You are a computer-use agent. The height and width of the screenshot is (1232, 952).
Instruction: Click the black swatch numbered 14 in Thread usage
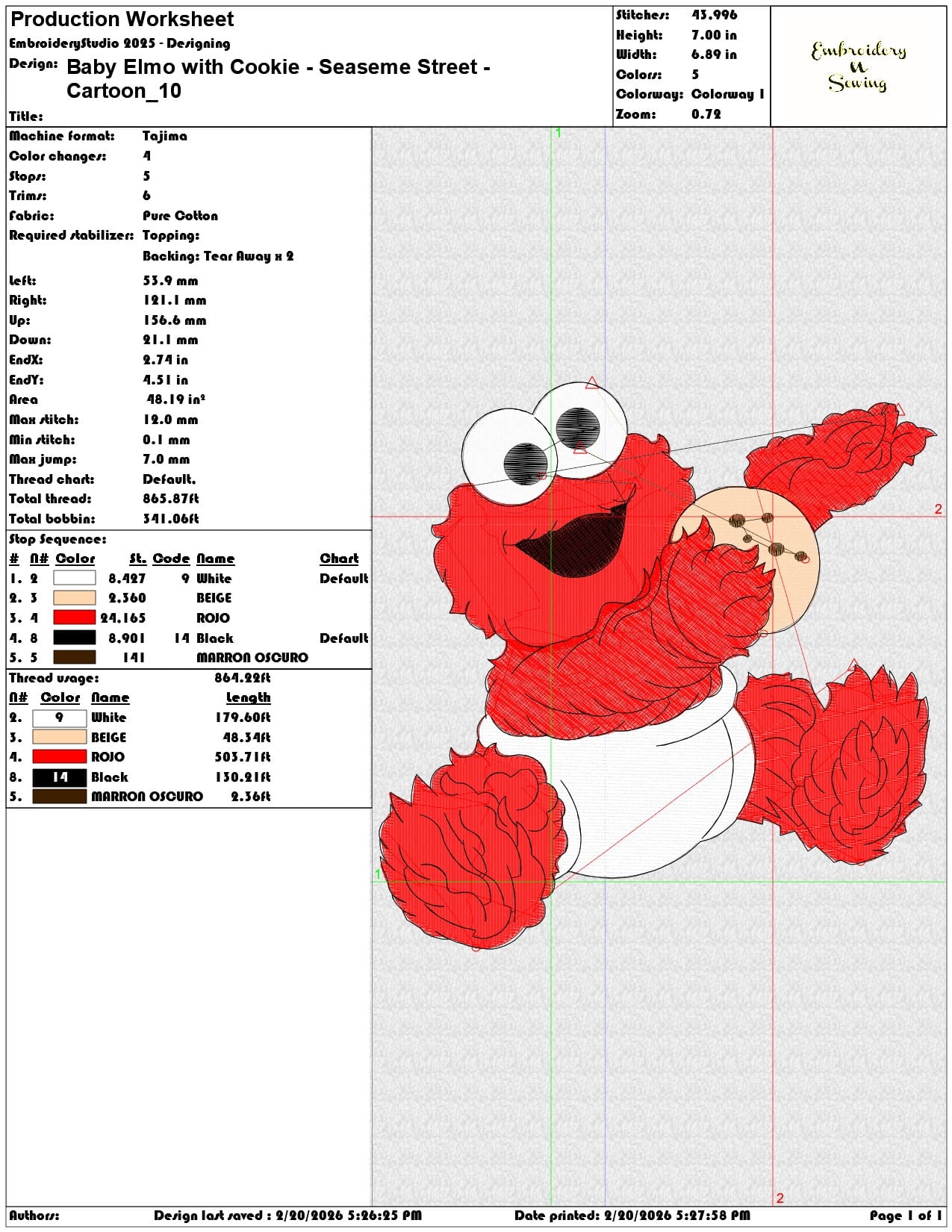click(x=60, y=777)
